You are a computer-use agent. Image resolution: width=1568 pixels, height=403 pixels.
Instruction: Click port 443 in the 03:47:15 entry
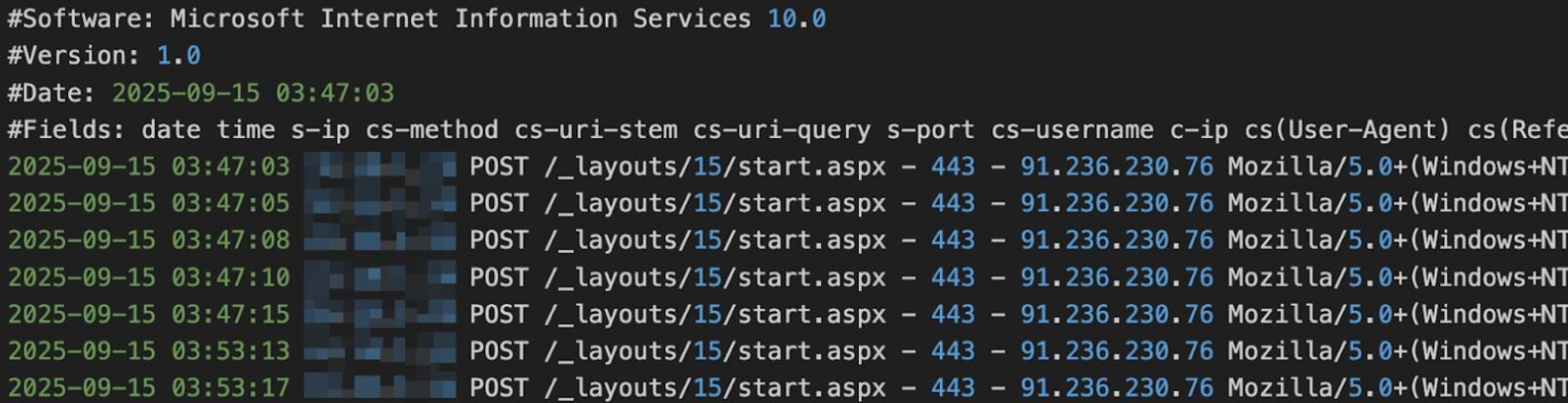(x=952, y=314)
